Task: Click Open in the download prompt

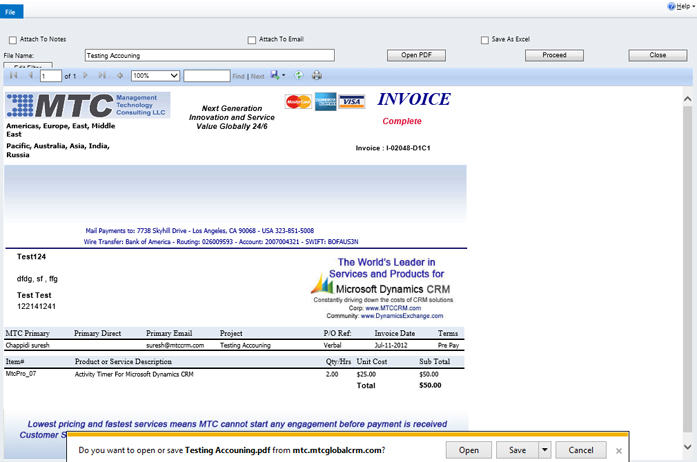Action: coord(468,450)
